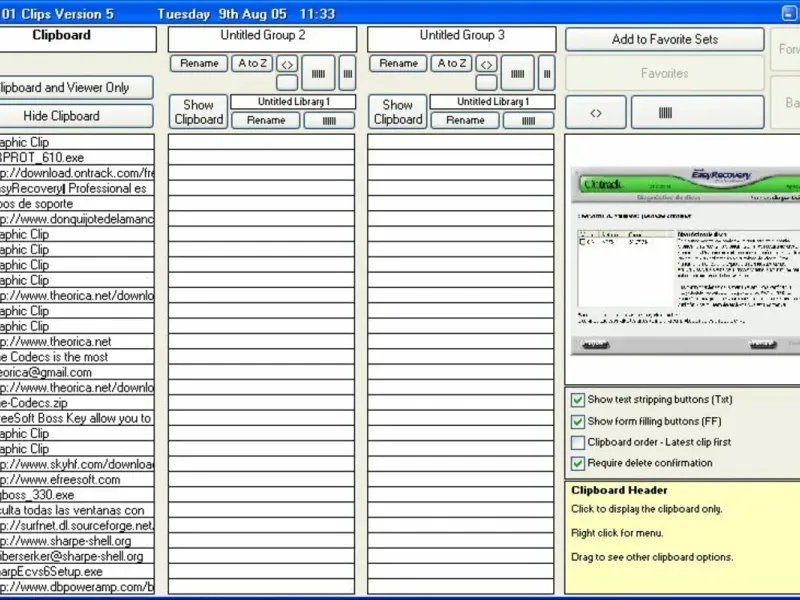Rename Untitled Group 2
800x600 pixels.
tap(199, 64)
